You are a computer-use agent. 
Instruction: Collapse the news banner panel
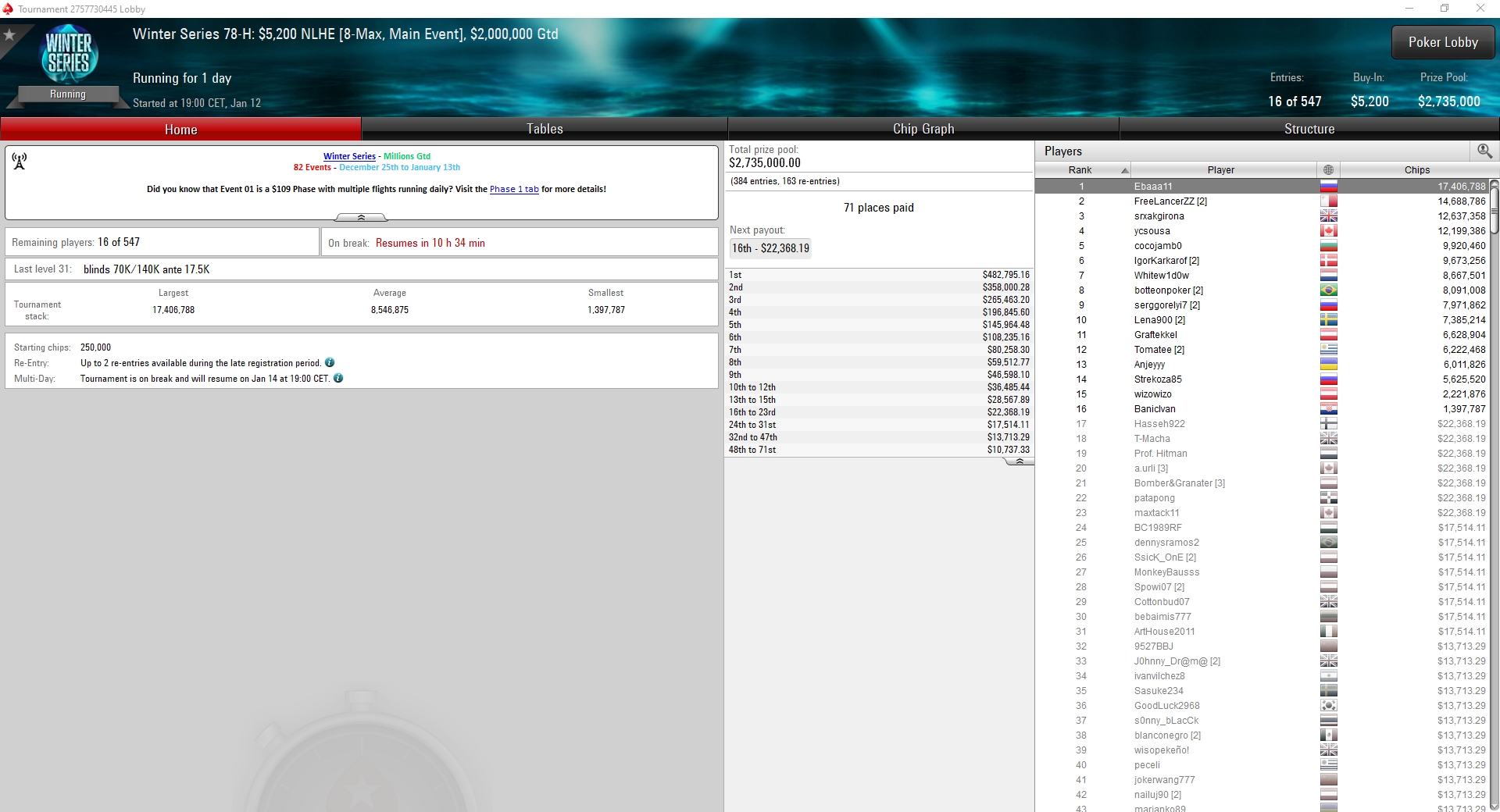point(361,217)
